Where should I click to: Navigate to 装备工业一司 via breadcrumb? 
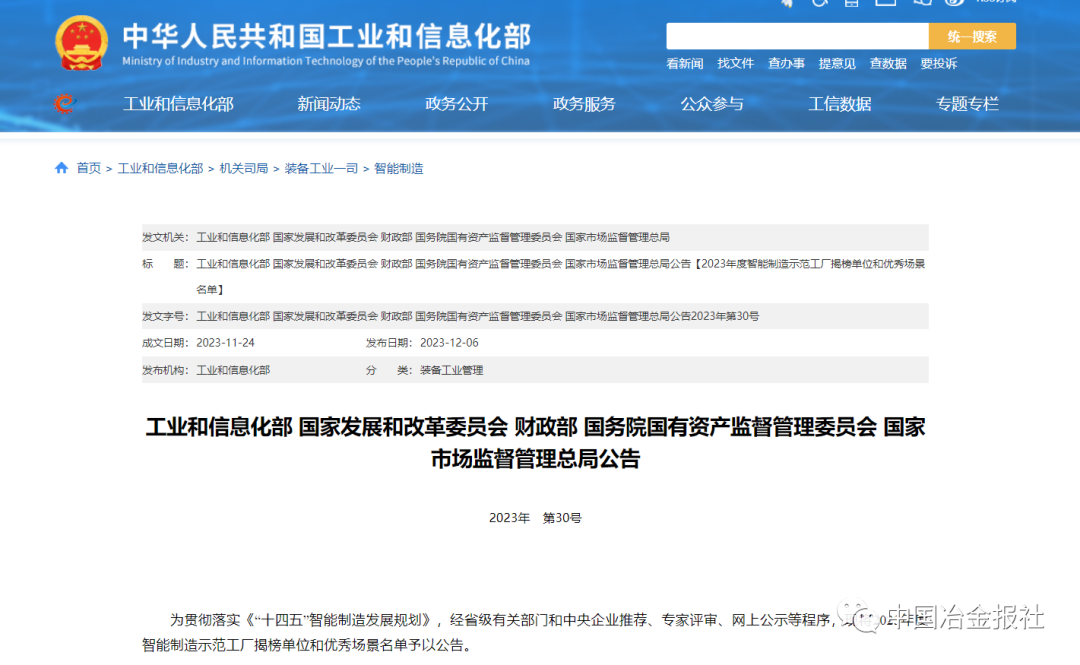click(320, 168)
